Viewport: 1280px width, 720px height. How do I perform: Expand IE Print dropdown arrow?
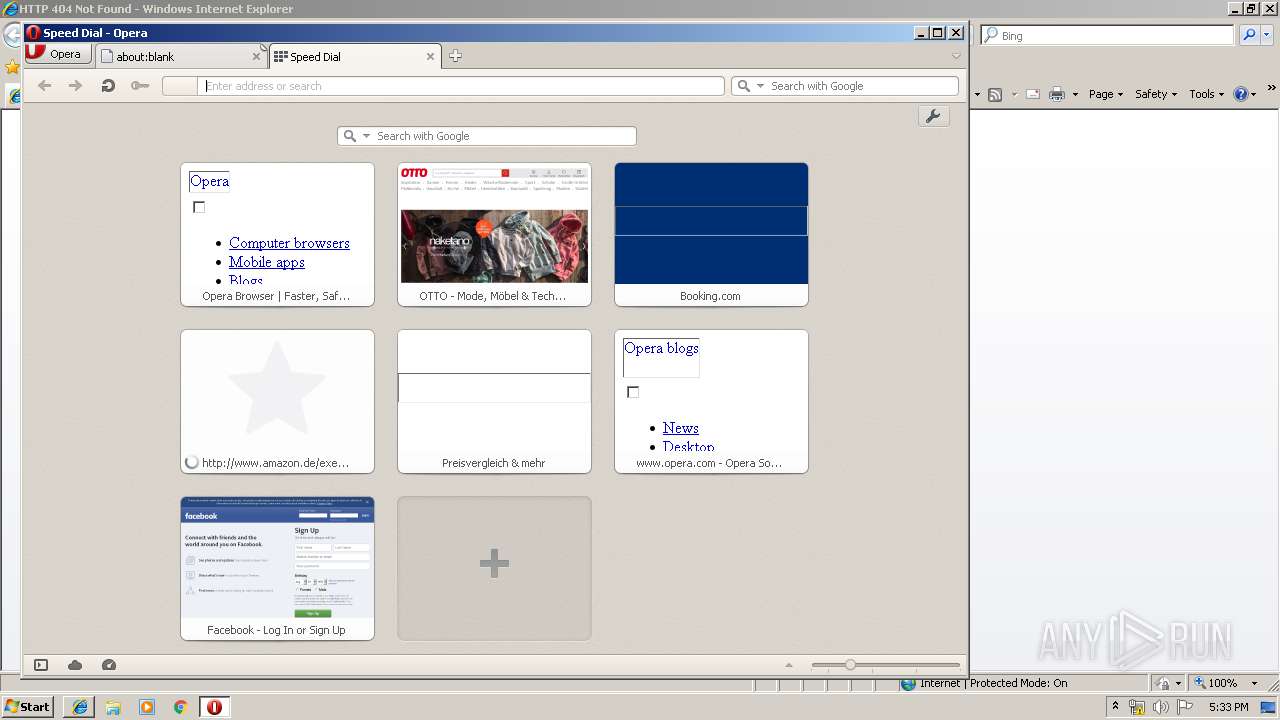click(x=1075, y=94)
